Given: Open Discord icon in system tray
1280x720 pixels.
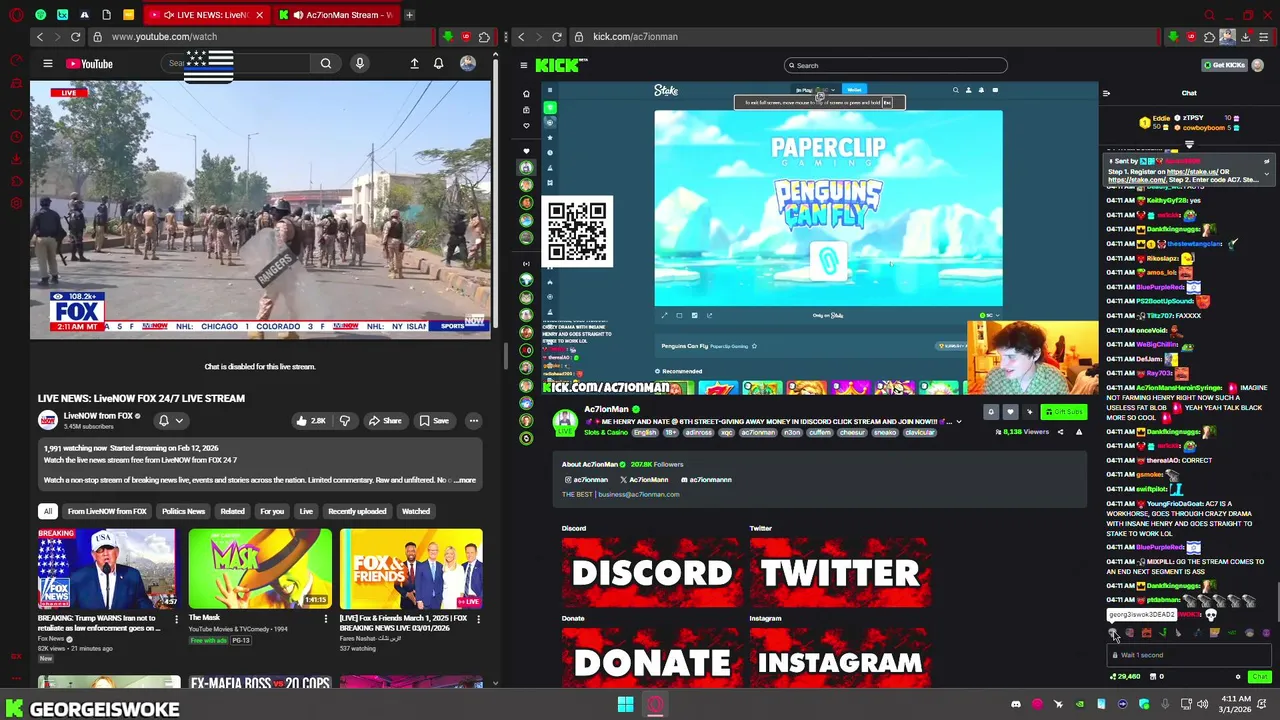Looking at the screenshot, I should coord(1016,705).
